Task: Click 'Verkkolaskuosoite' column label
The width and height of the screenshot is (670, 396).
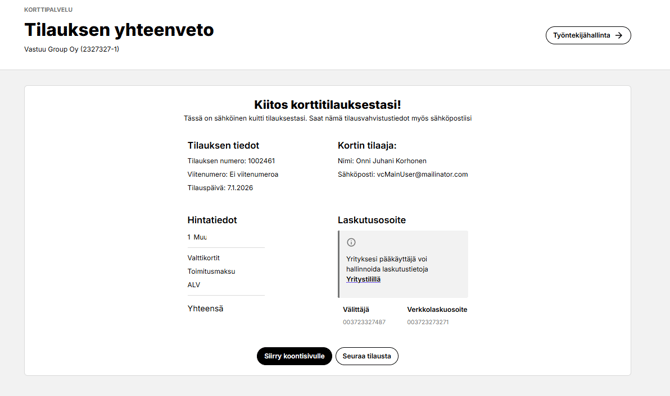Action: 437,310
